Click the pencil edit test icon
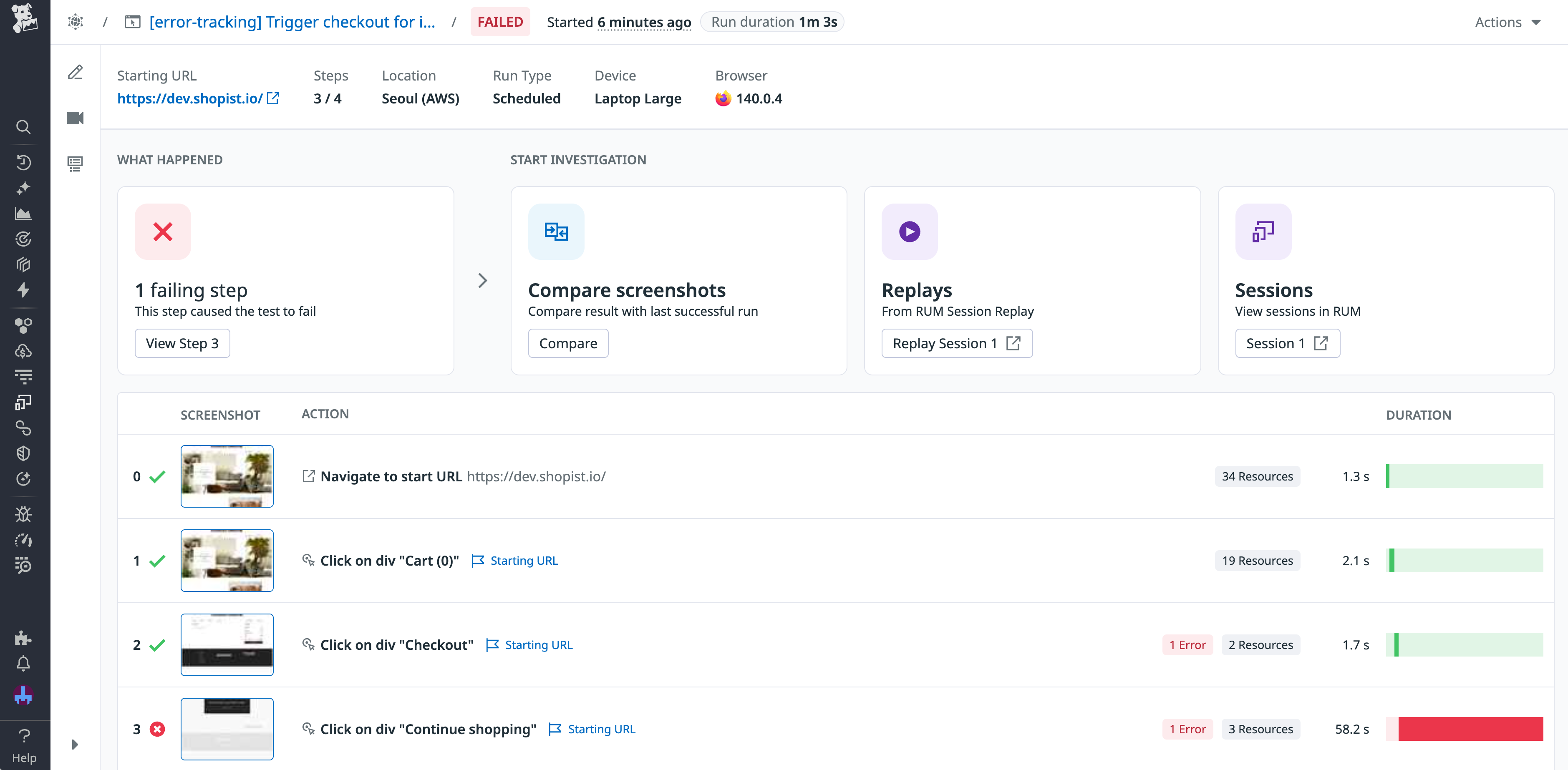1568x770 pixels. click(75, 73)
